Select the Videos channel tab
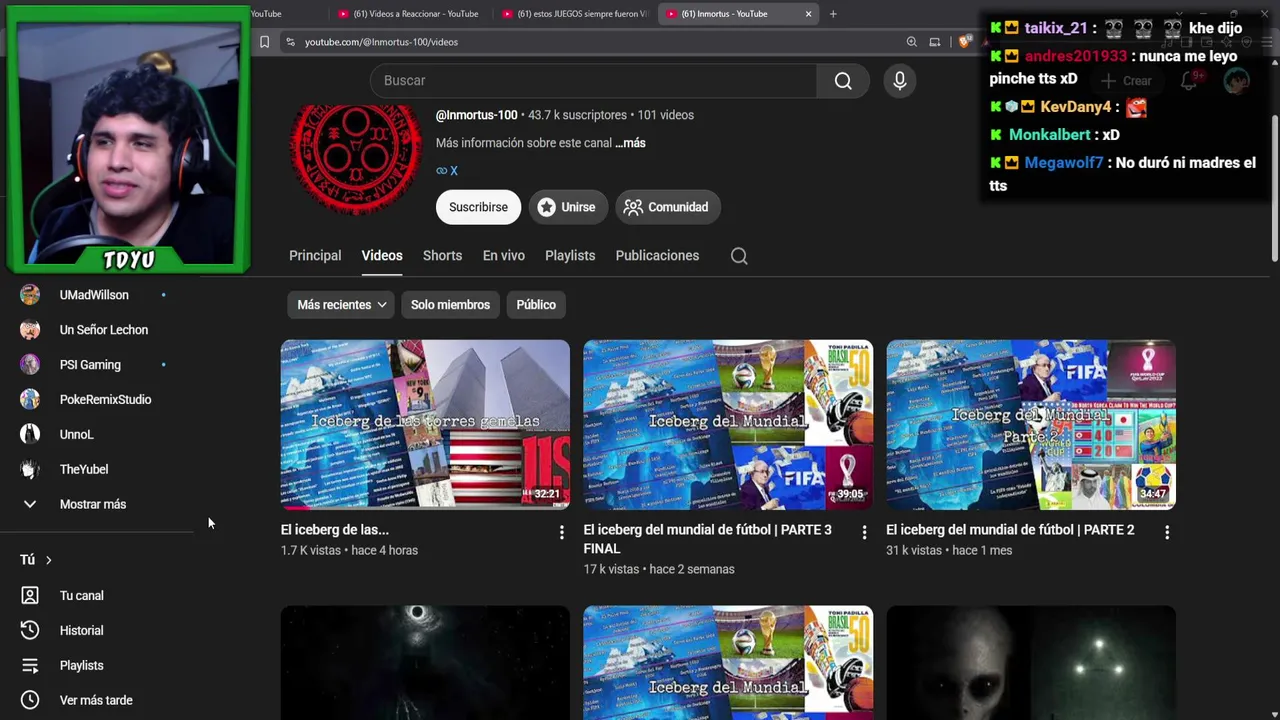Image resolution: width=1280 pixels, height=720 pixels. pos(382,256)
